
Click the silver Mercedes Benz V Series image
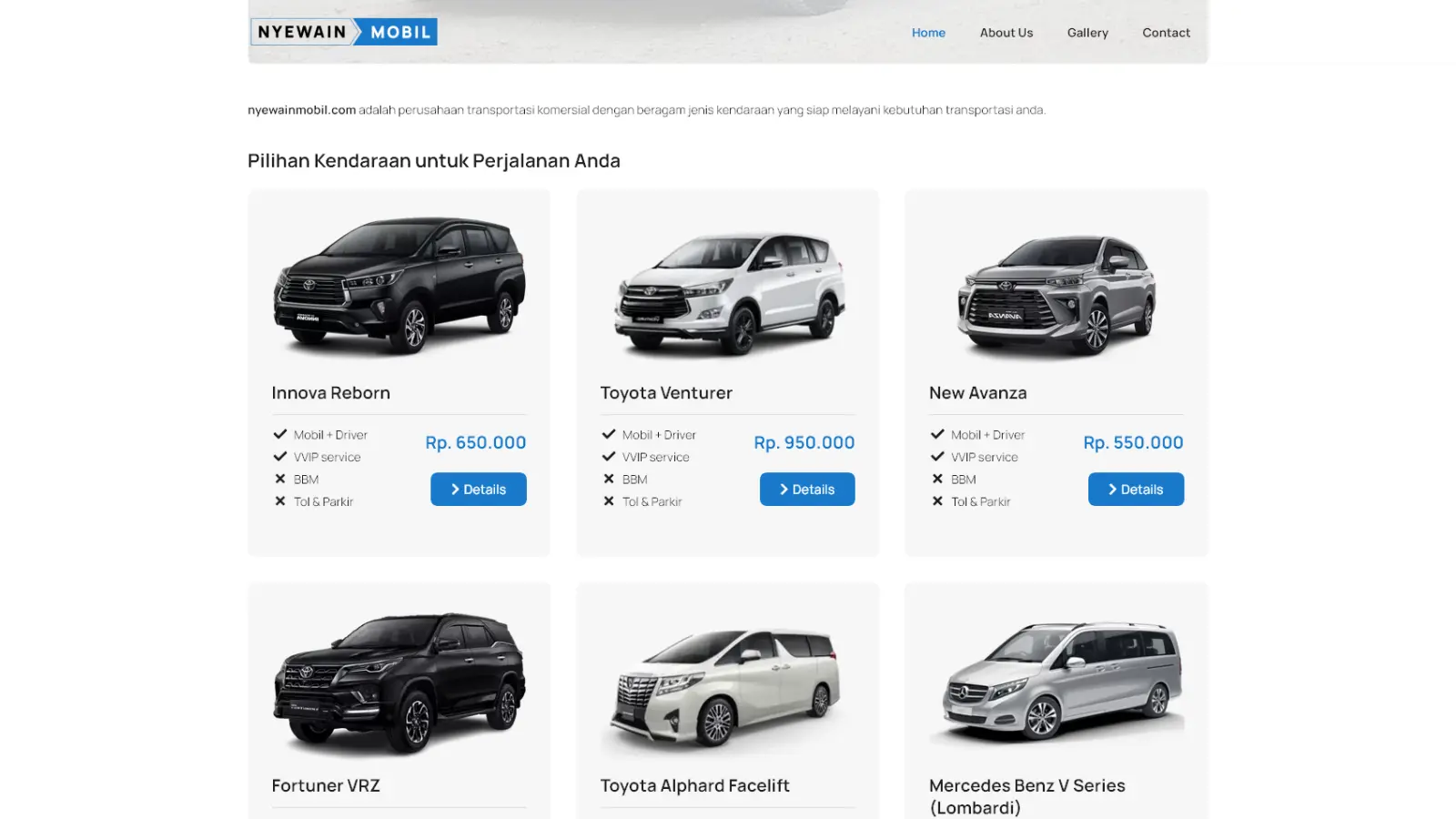pyautogui.click(x=1061, y=680)
